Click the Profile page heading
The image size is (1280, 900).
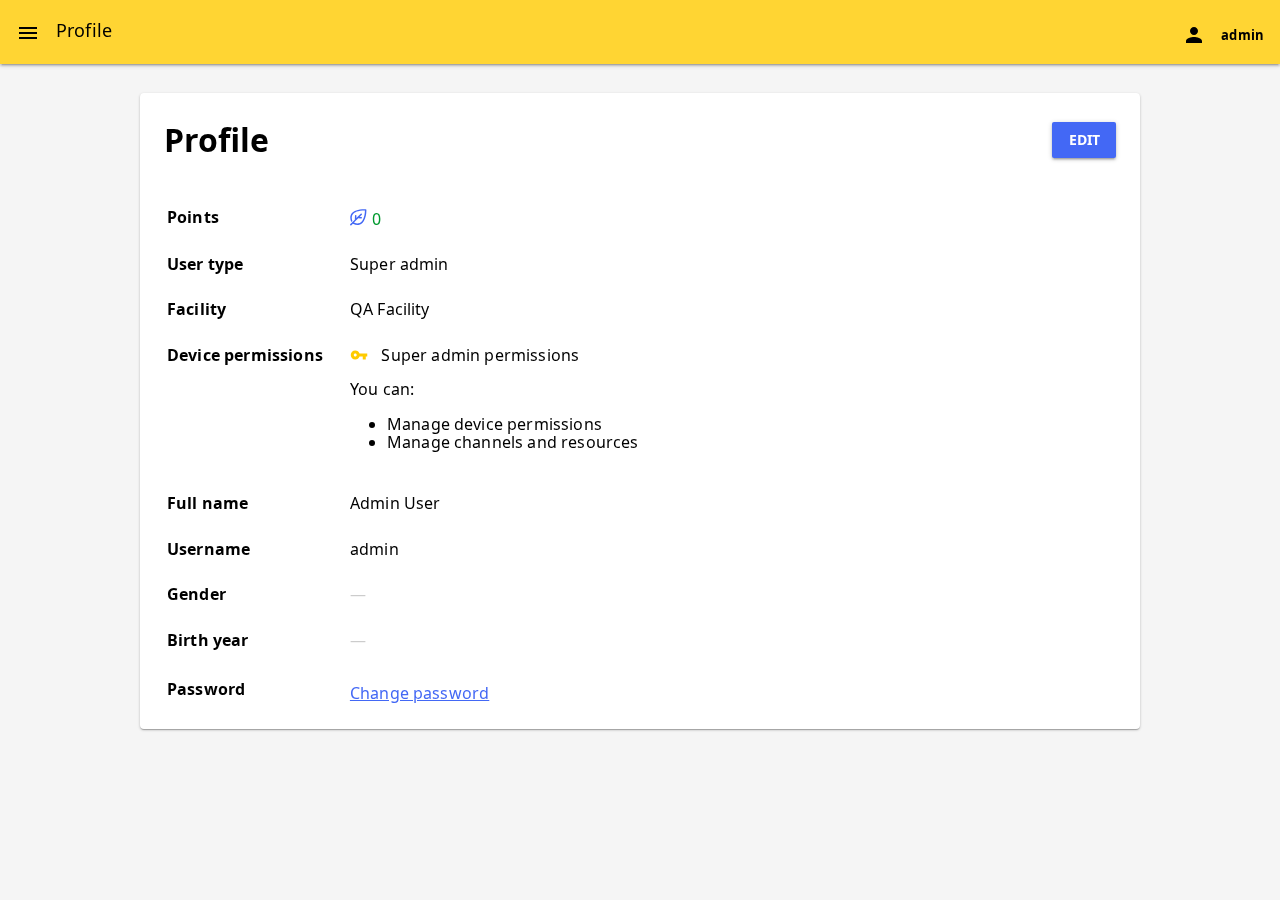coord(216,140)
